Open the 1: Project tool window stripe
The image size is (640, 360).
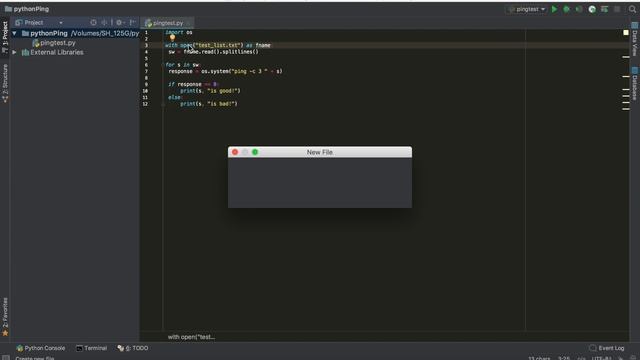5,37
